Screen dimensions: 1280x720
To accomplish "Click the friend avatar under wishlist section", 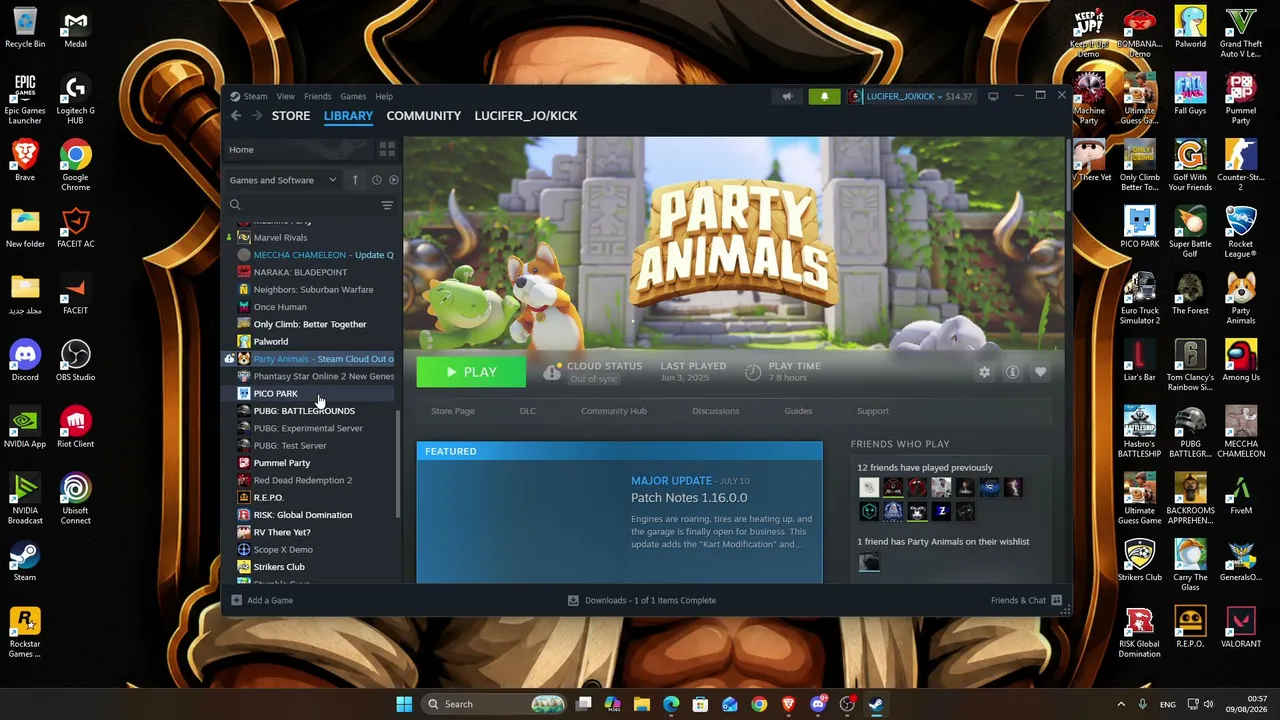I will coord(869,562).
